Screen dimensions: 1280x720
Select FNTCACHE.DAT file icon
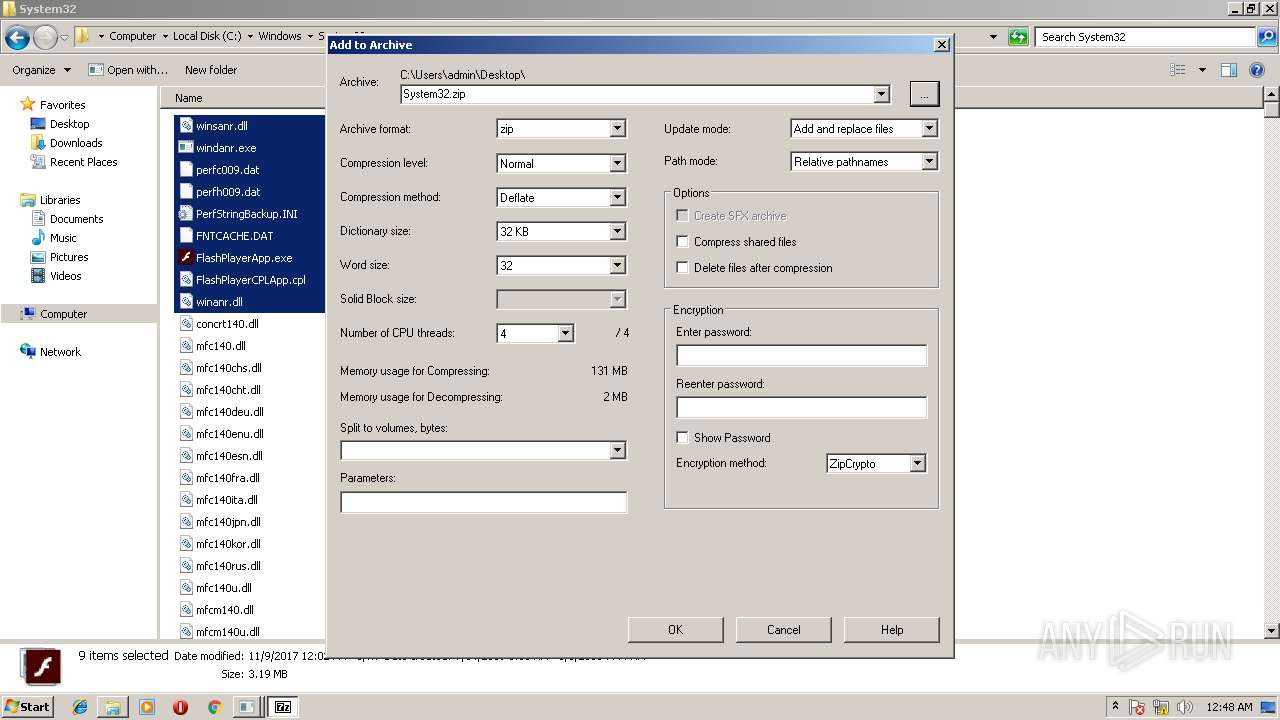click(186, 236)
